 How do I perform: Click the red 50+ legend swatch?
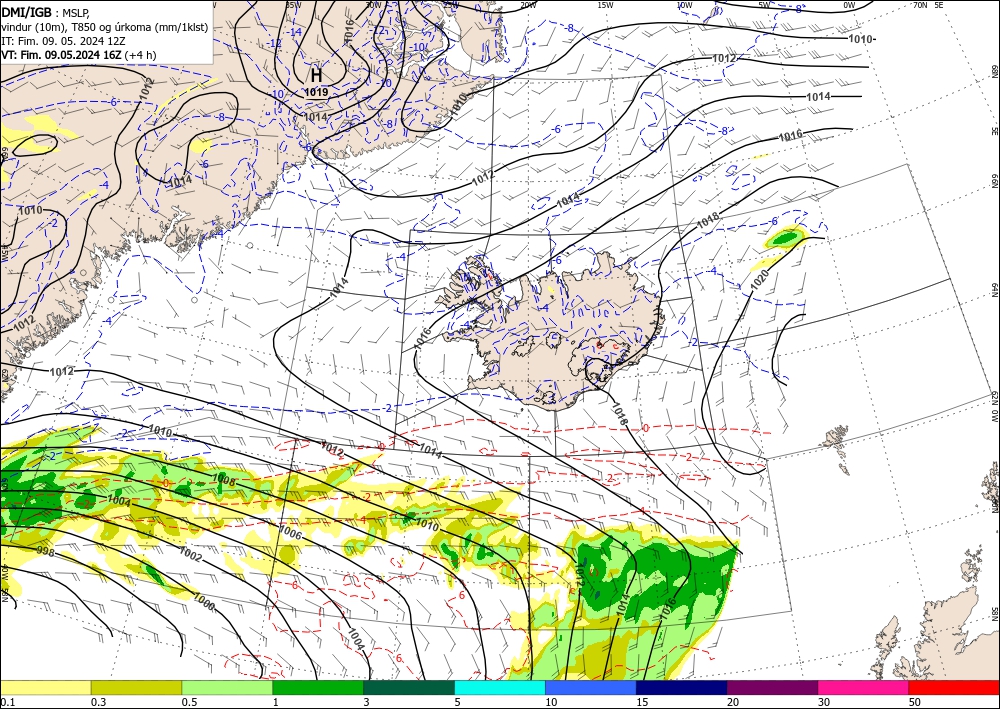coord(954,687)
